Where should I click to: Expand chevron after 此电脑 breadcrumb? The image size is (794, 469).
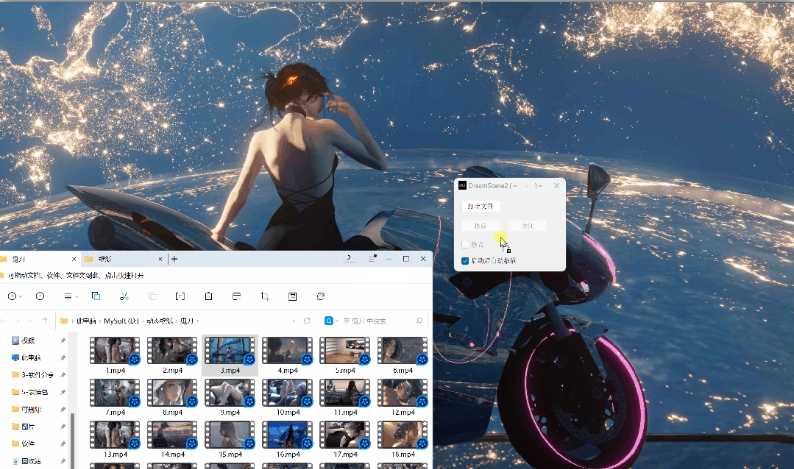100,321
